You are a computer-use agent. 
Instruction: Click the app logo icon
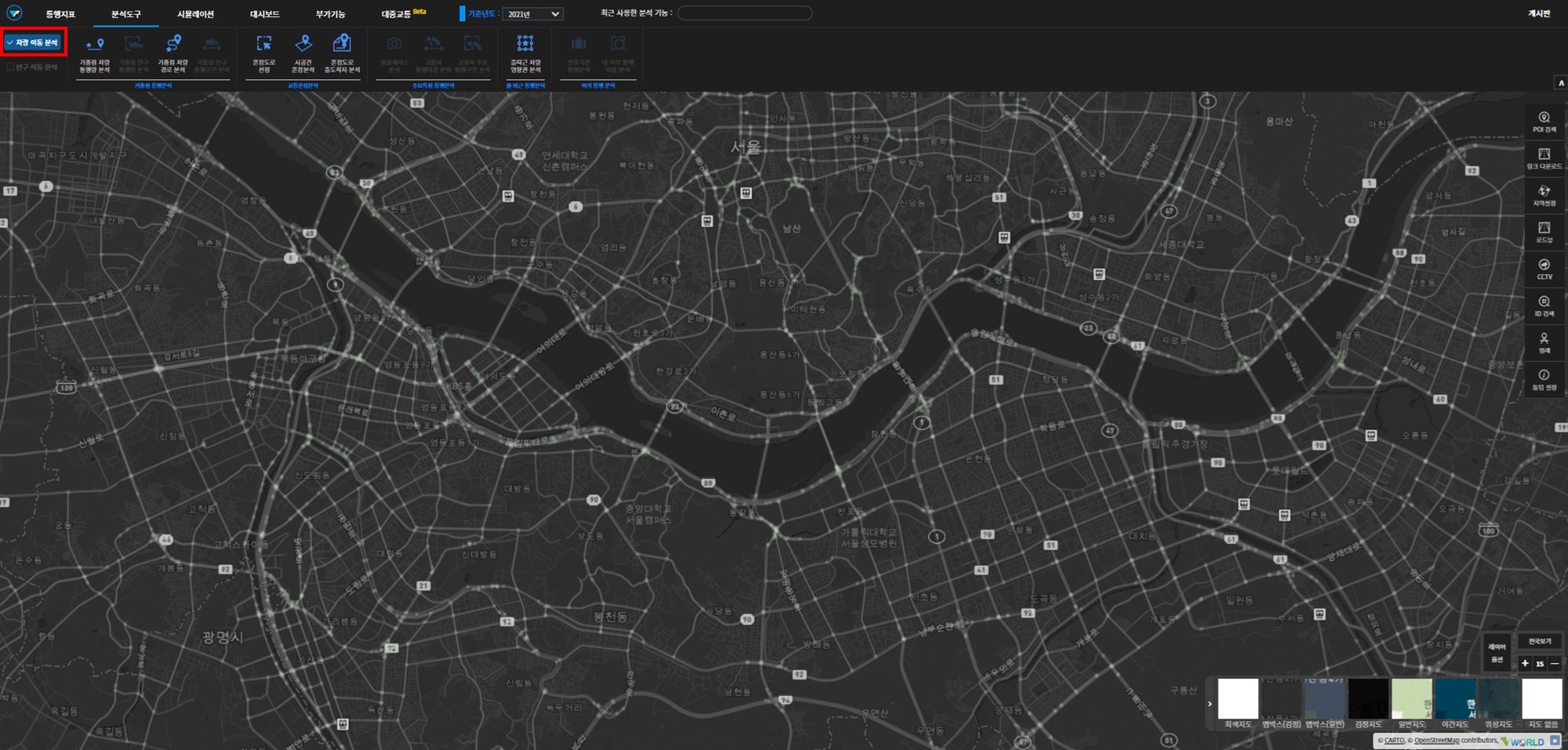[x=14, y=13]
